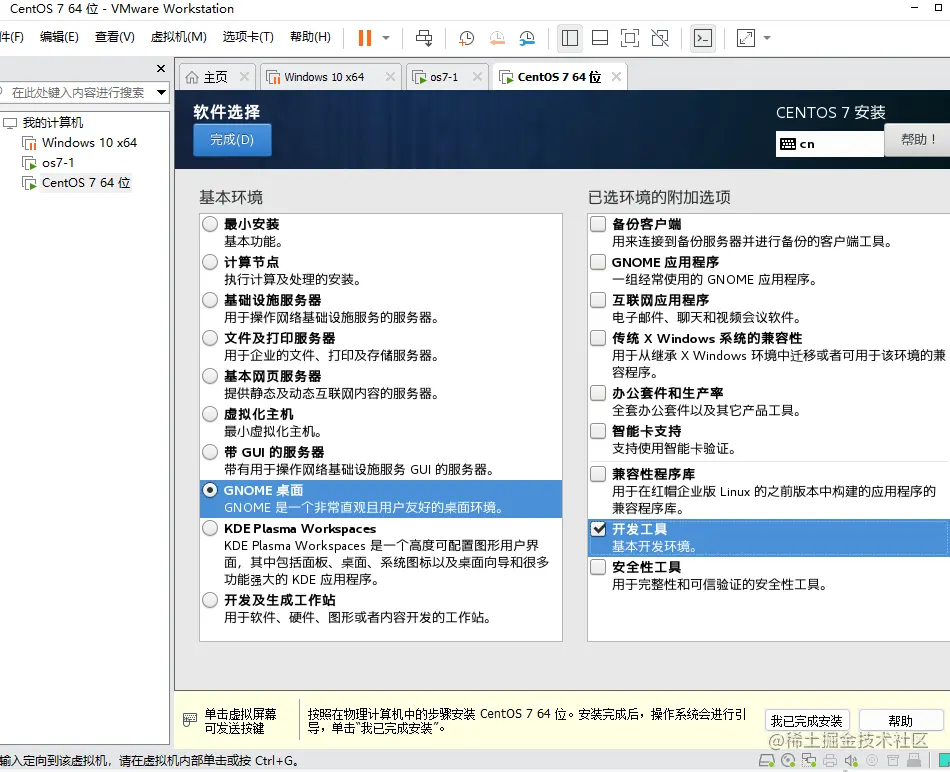Select the 开发及生成工作站 radio button
950x772 pixels.
(x=210, y=601)
